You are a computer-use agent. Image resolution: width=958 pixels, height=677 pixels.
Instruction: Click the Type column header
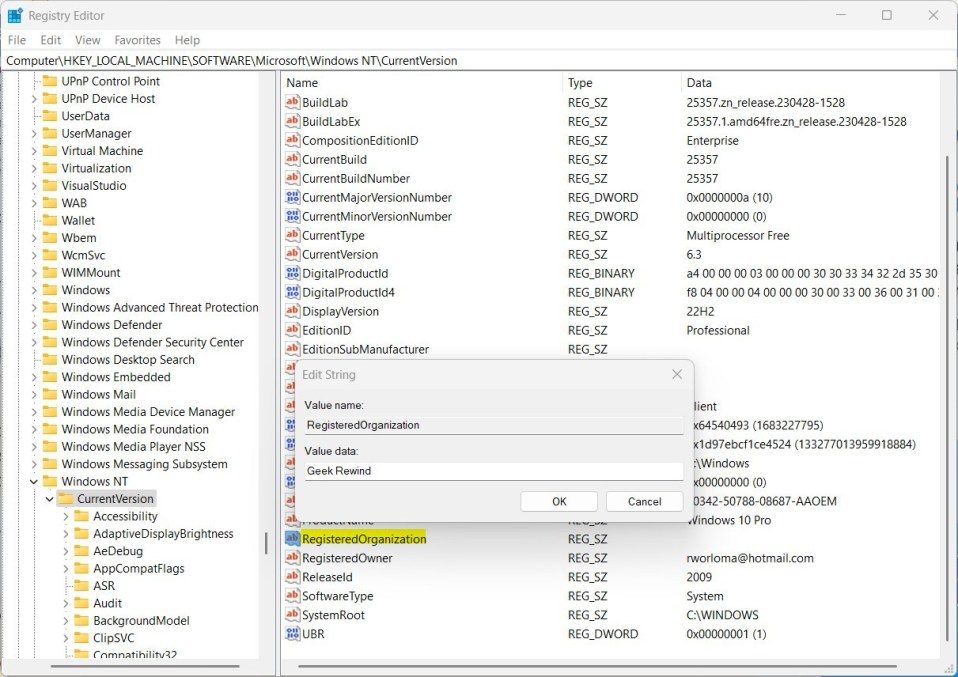click(x=581, y=83)
